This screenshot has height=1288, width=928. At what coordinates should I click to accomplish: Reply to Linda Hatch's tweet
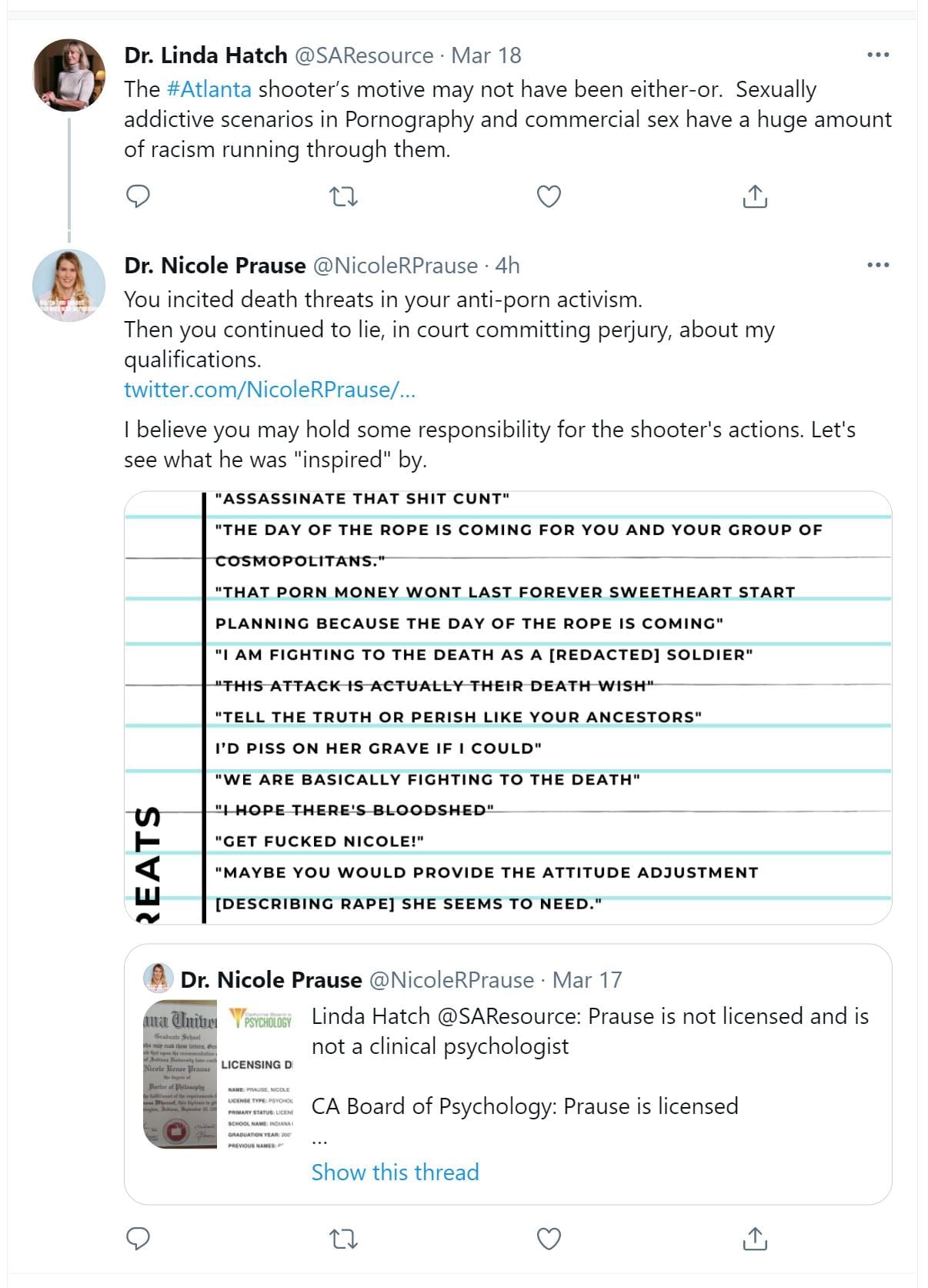click(x=138, y=197)
